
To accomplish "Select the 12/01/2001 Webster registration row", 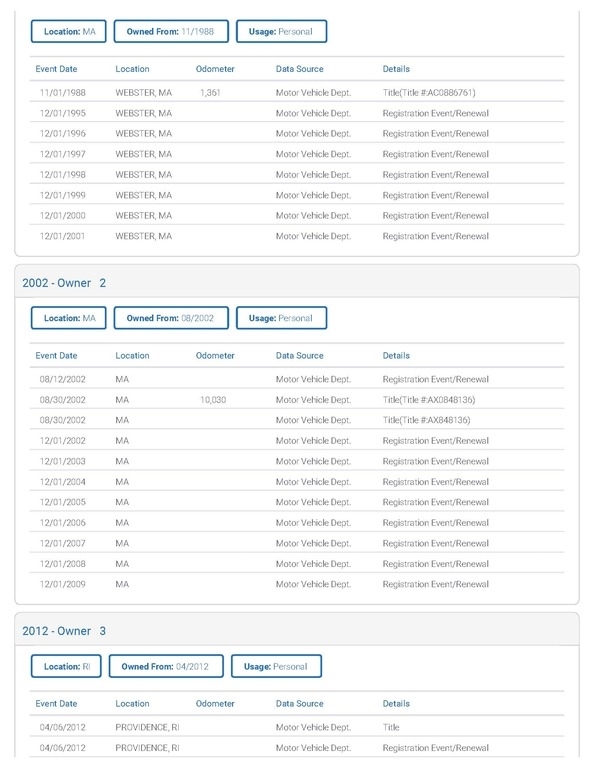I will click(297, 236).
